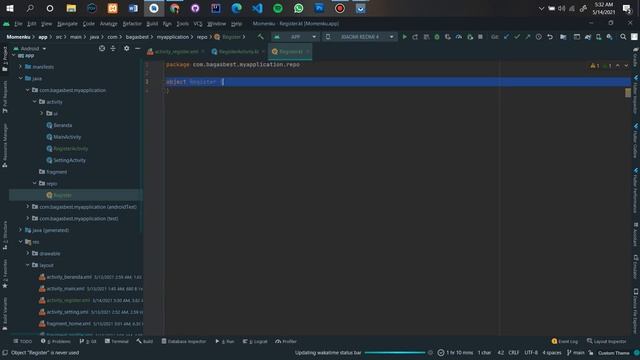
Task: Select activity_beranda.xml in layout folder
Action: pyautogui.click(x=69, y=277)
